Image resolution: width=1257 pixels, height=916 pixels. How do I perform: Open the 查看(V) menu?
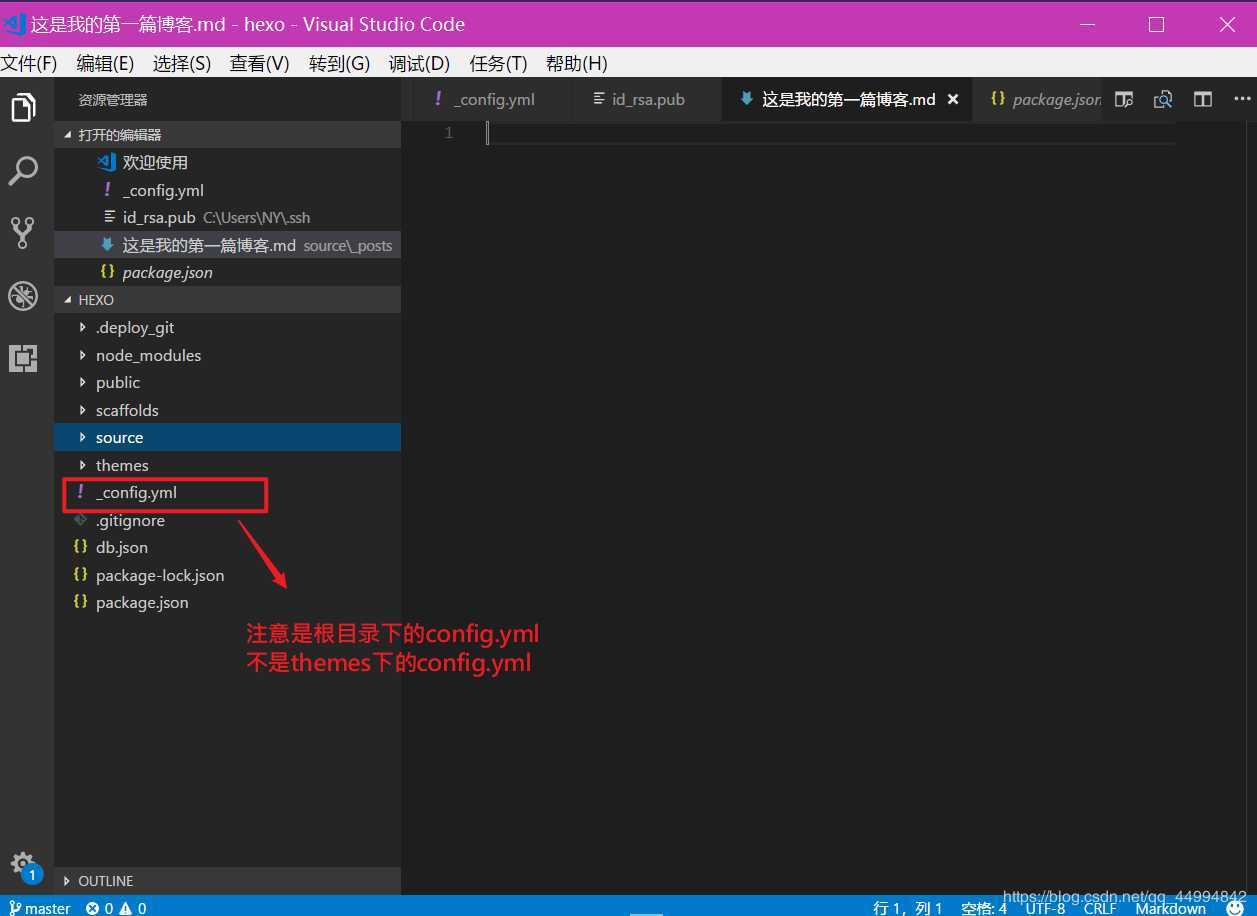[x=259, y=63]
